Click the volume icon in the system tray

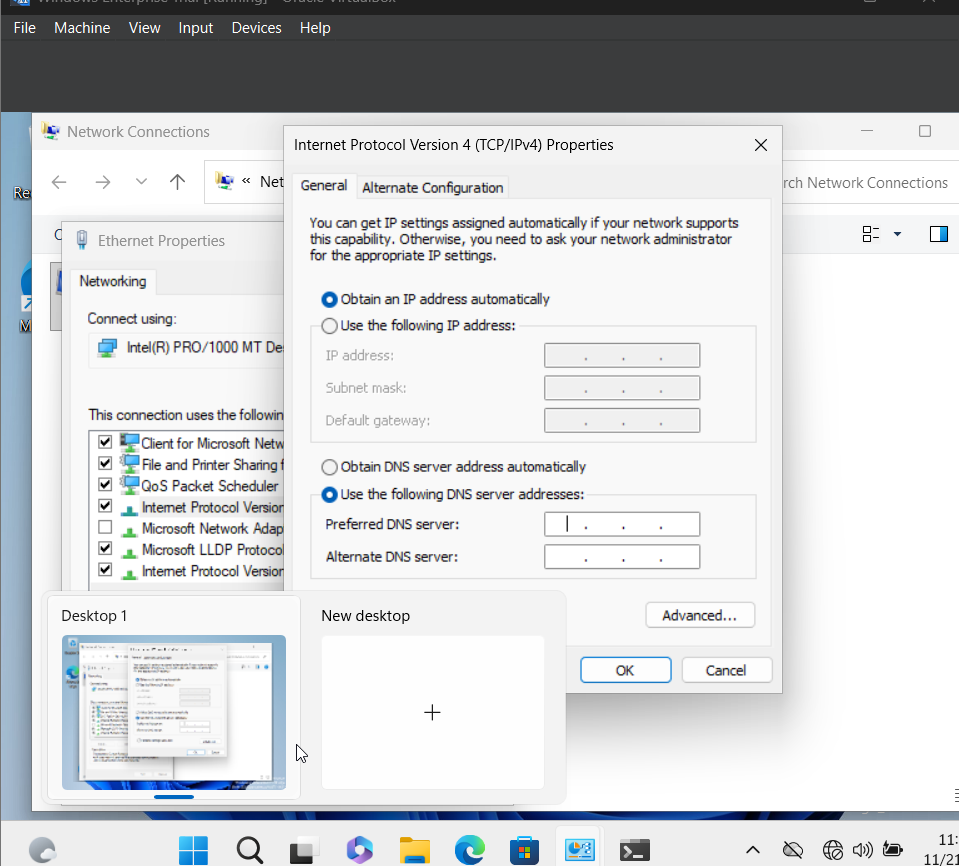[862, 849]
